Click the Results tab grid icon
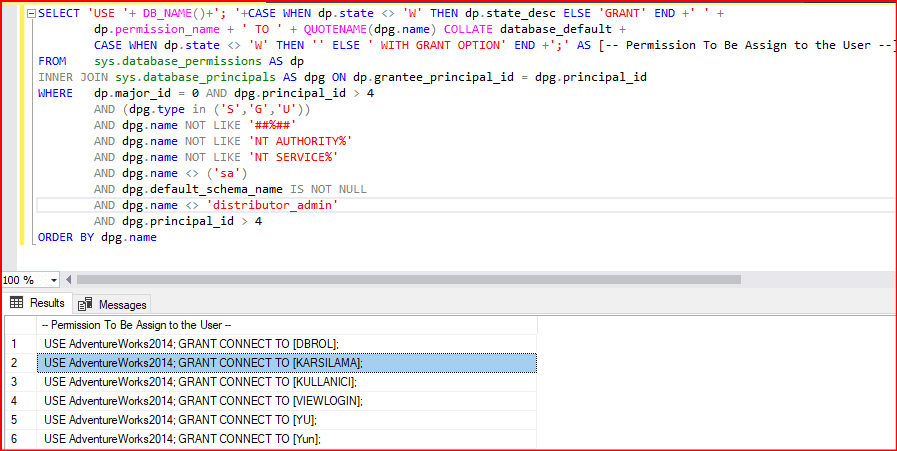The width and height of the screenshot is (897, 451). coord(16,303)
